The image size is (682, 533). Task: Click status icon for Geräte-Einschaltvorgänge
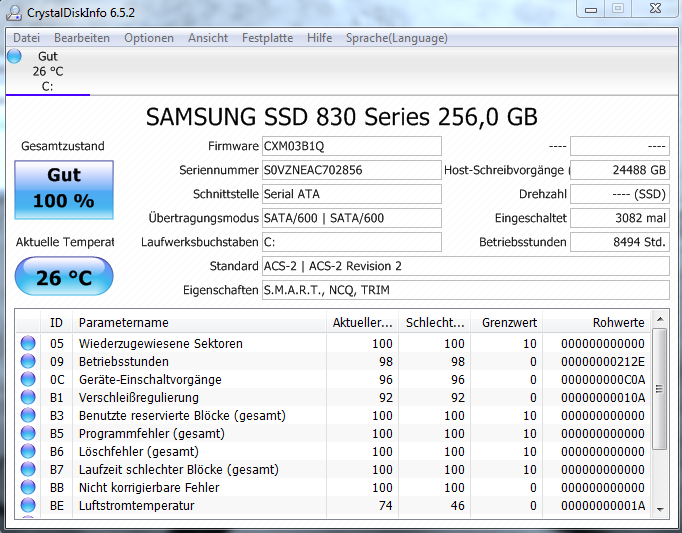[x=28, y=379]
